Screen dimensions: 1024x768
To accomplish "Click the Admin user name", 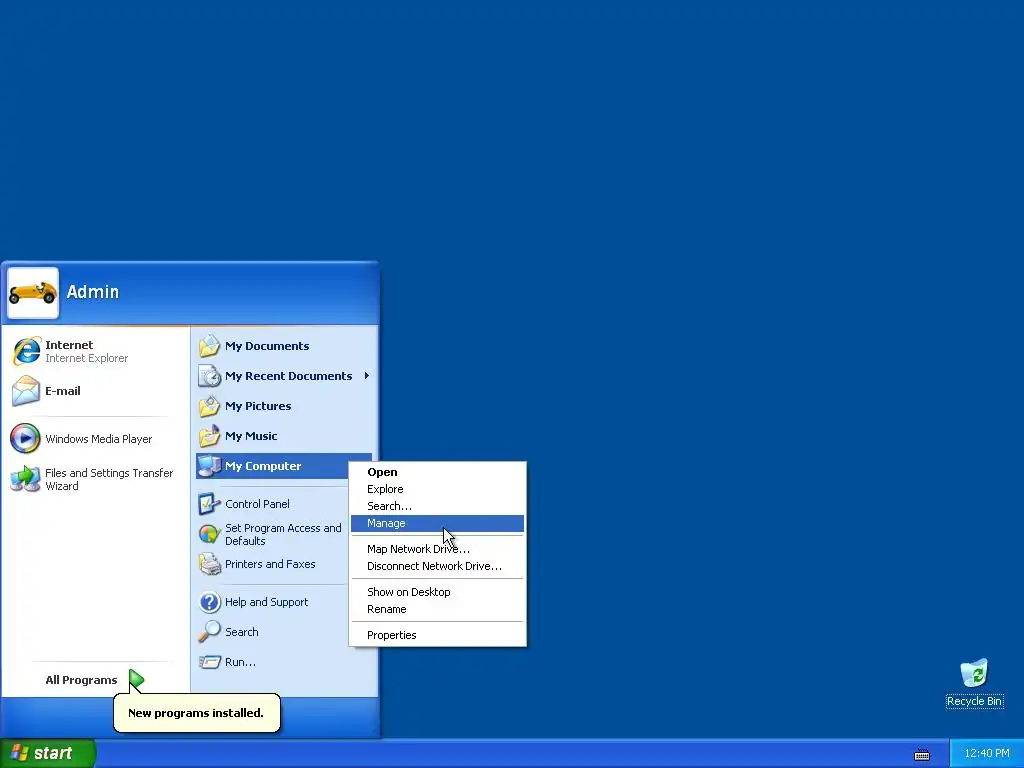I will pos(93,292).
